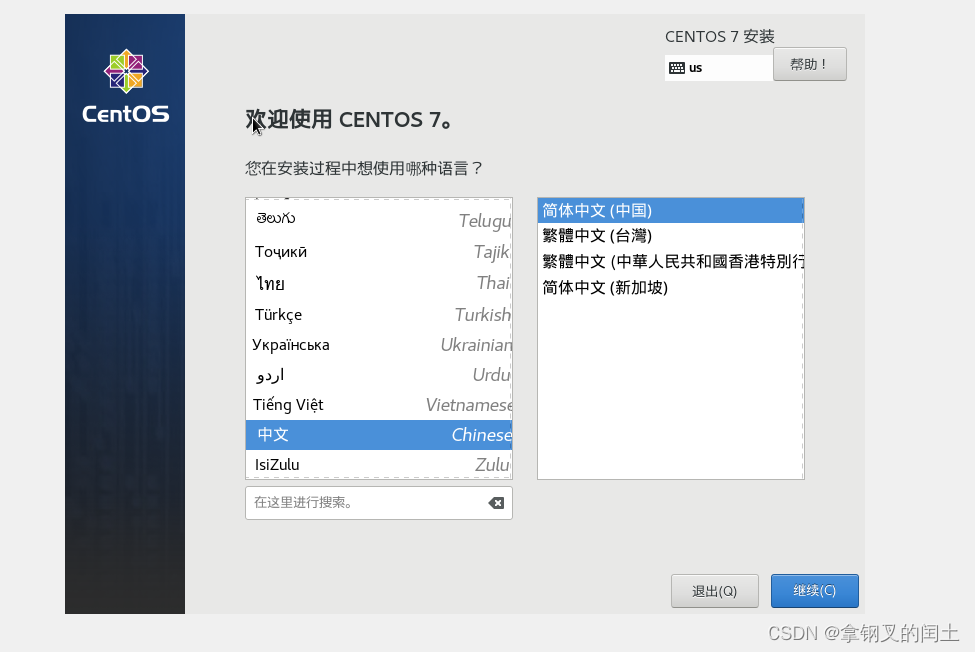This screenshot has width=975, height=652.
Task: Select IsiZulu Zulu language row
Action: point(379,464)
